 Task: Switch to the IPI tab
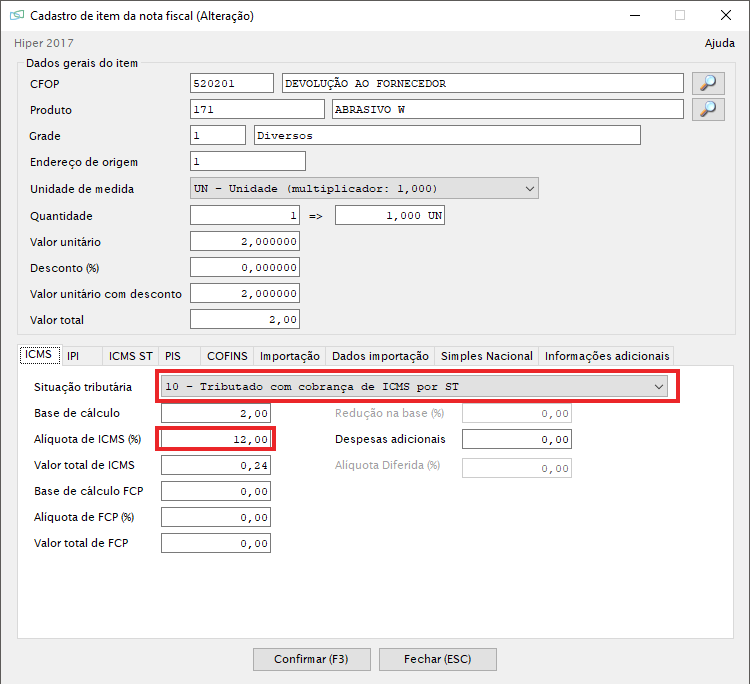coord(73,356)
